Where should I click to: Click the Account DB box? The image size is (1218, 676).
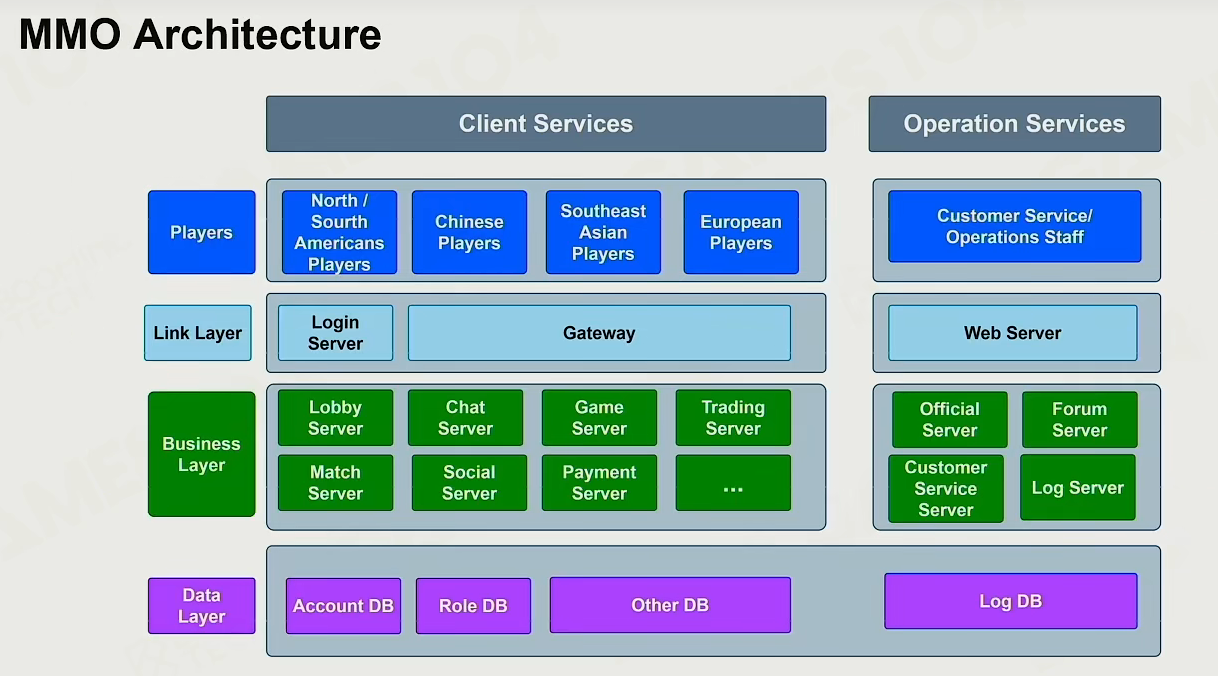pyautogui.click(x=343, y=606)
